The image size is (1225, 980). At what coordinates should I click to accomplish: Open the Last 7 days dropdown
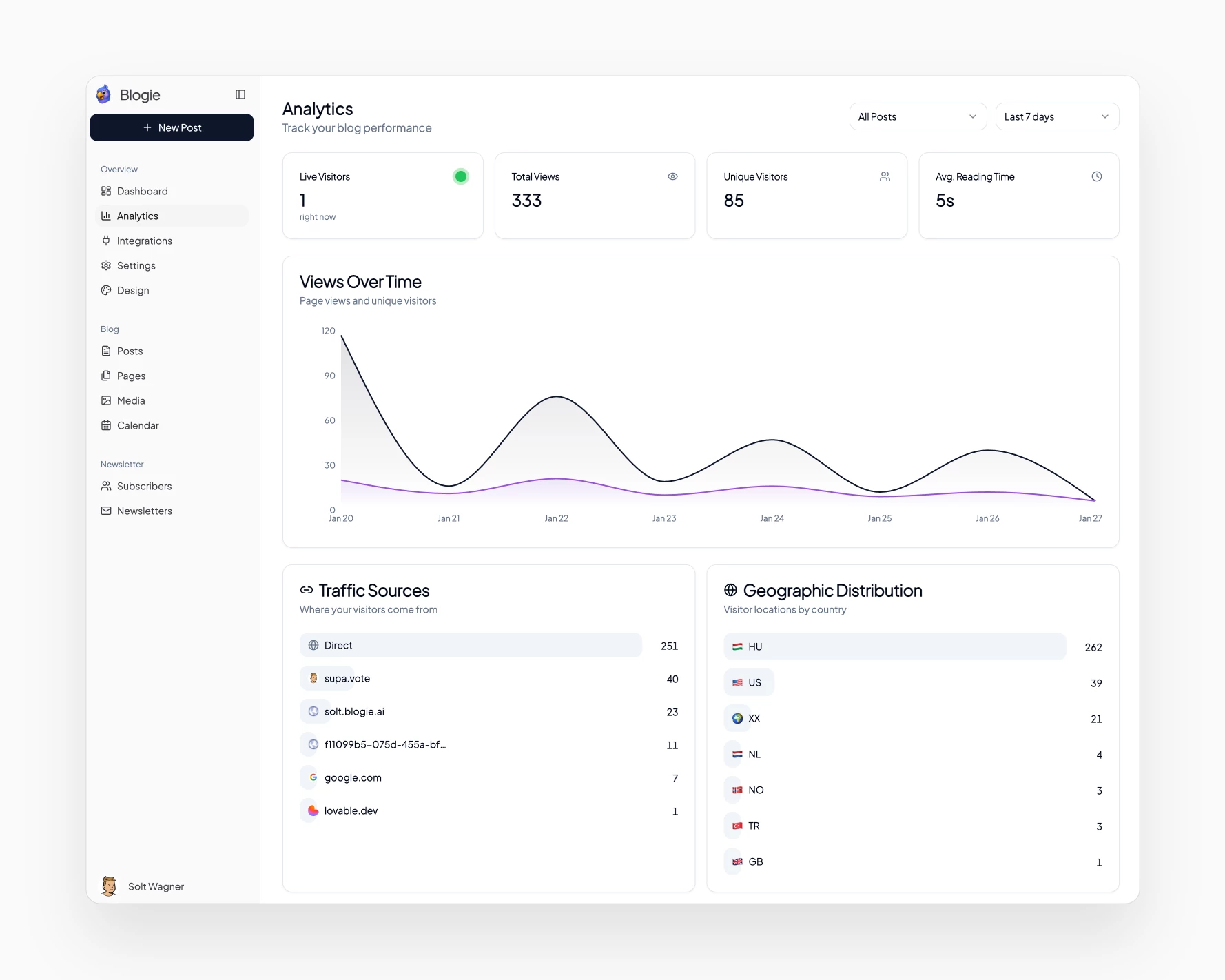pyautogui.click(x=1056, y=116)
